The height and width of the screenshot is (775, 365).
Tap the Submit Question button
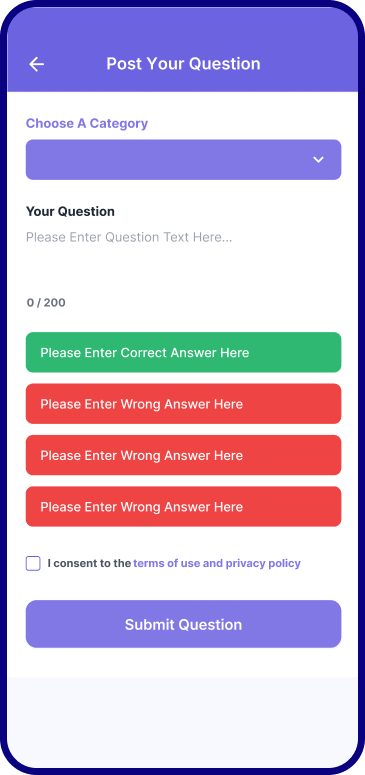click(183, 624)
